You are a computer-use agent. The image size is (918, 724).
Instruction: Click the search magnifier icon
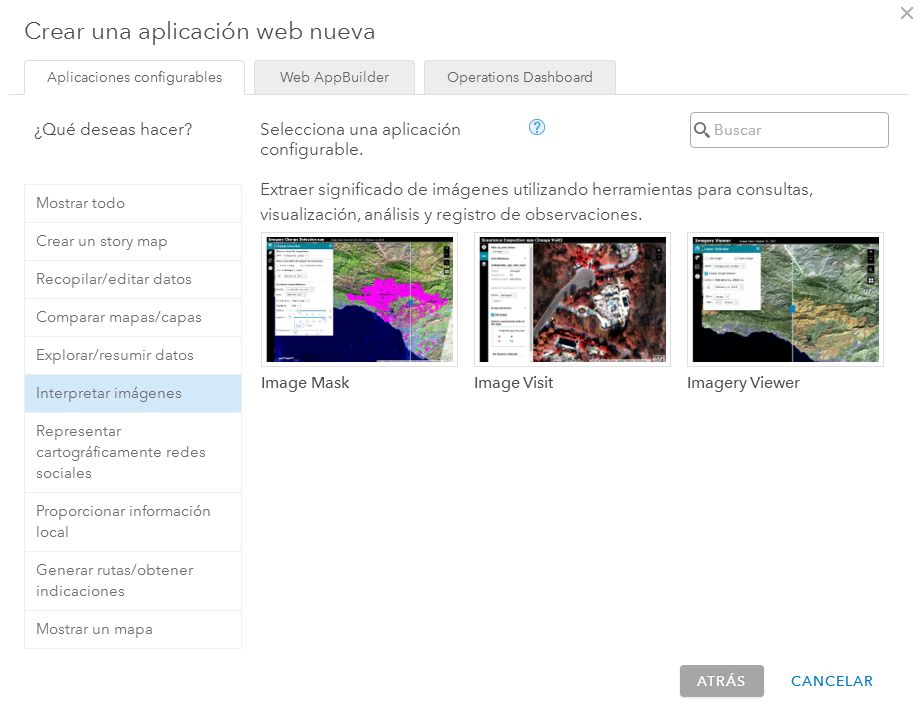701,129
